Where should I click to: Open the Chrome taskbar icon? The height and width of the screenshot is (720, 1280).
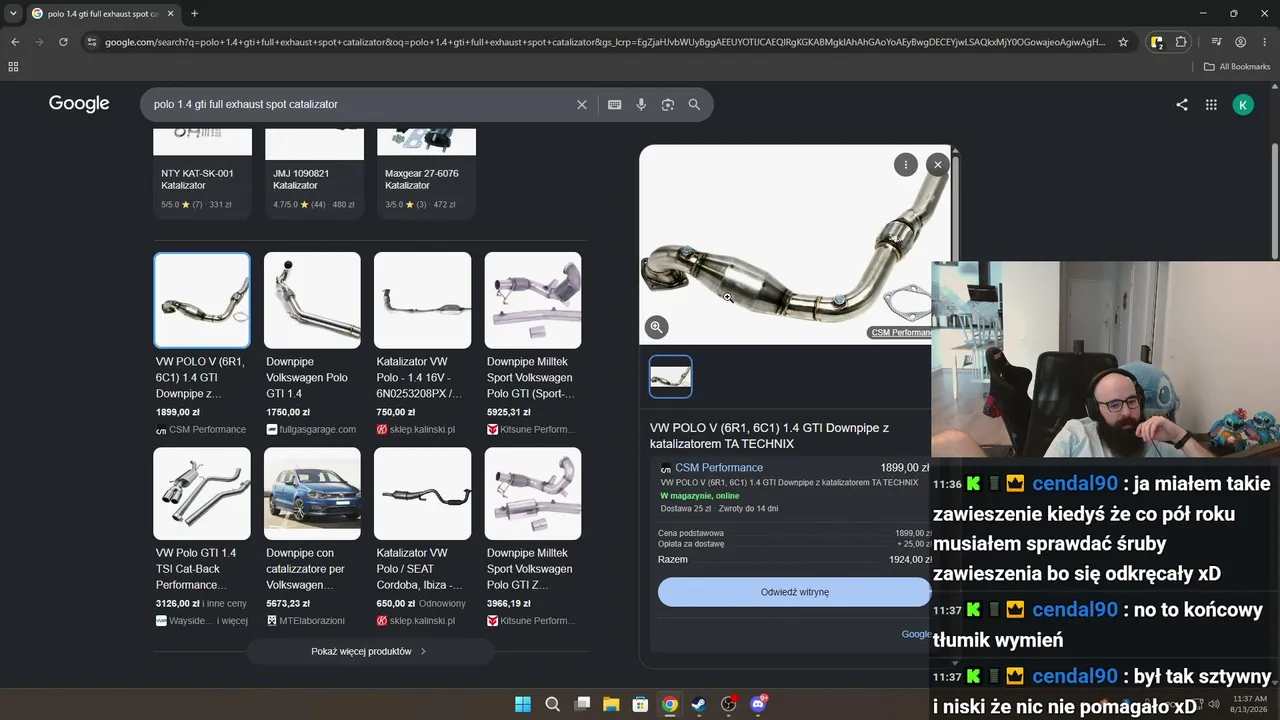(670, 704)
